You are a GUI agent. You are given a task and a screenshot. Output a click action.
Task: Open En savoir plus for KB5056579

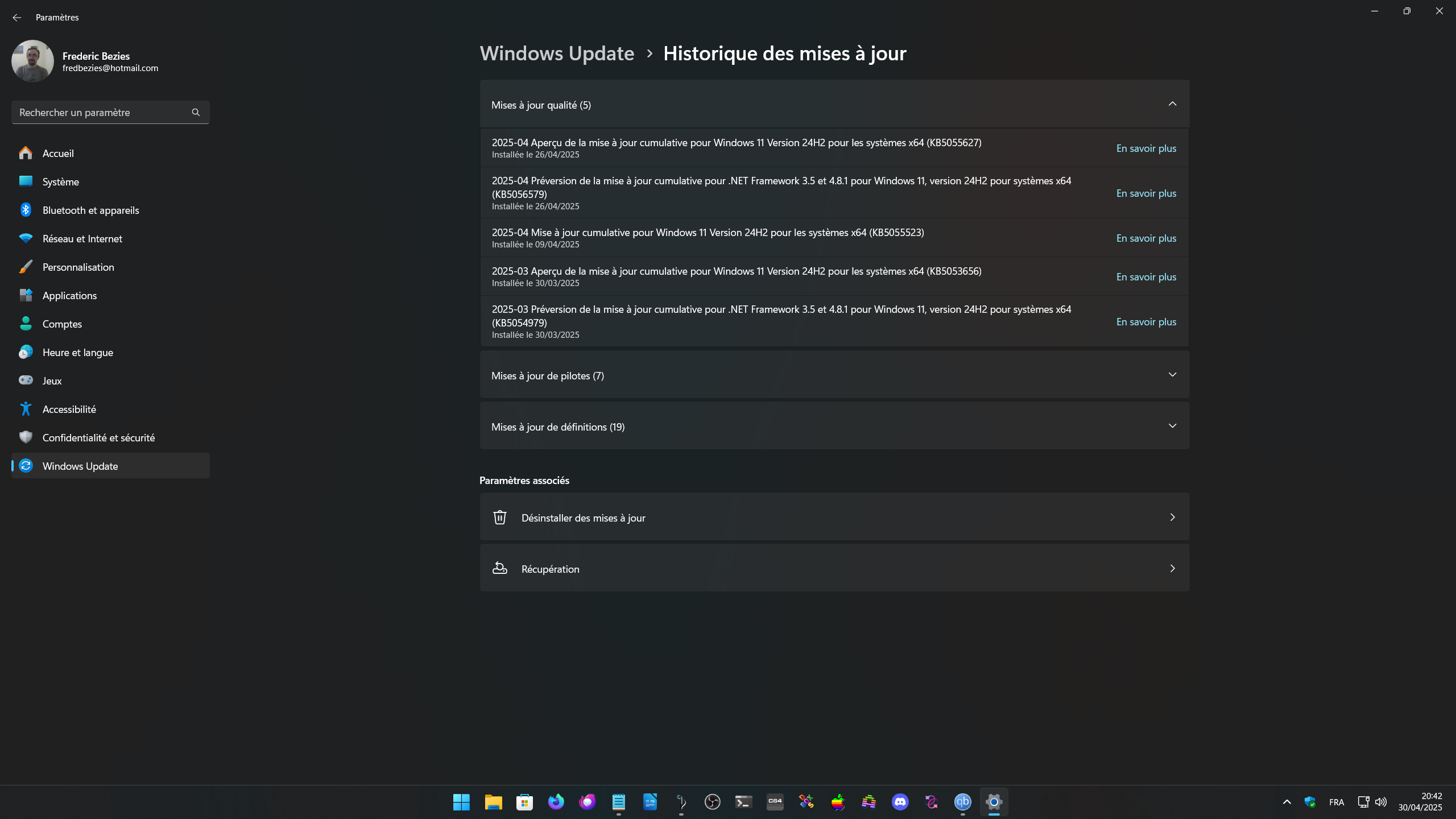[x=1146, y=193]
